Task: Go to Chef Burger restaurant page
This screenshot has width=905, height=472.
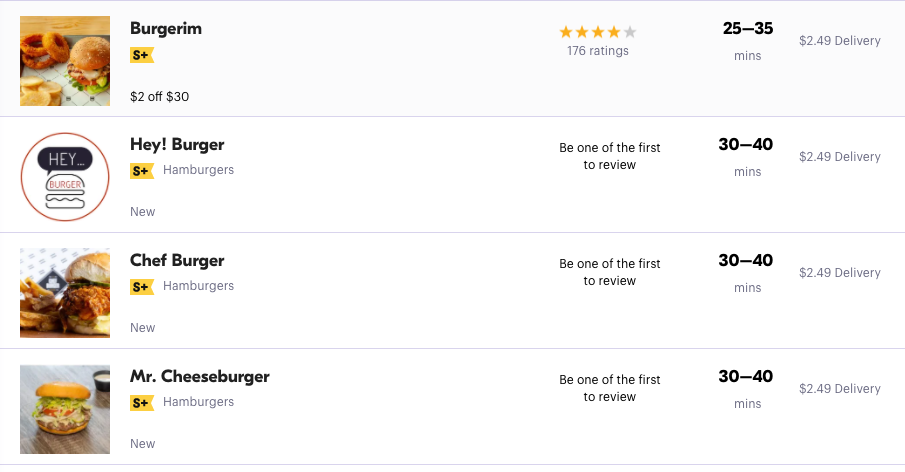Action: (x=177, y=261)
